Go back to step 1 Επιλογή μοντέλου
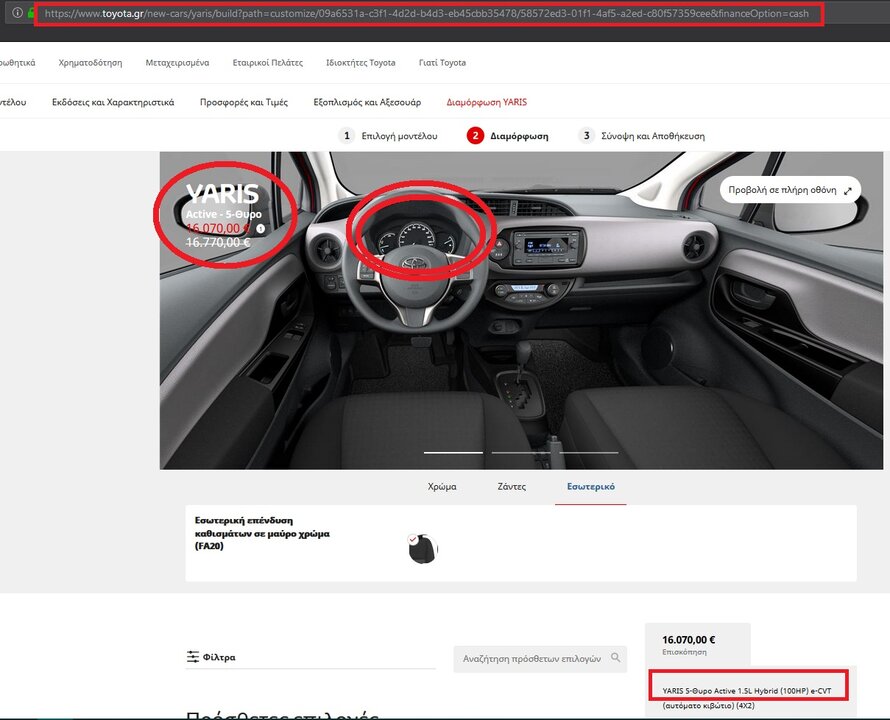Viewport: 890px width, 720px height. (388, 136)
